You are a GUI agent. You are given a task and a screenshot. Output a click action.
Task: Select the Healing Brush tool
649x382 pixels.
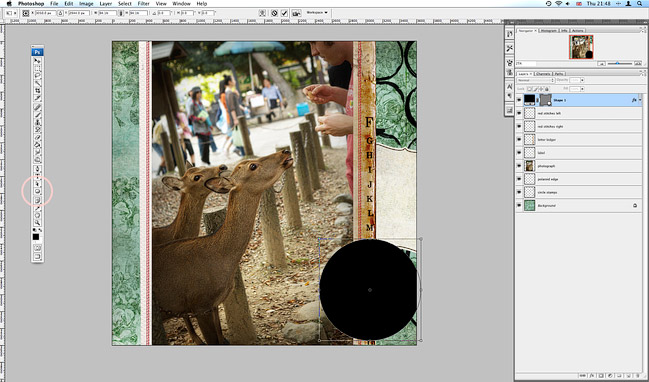point(37,108)
